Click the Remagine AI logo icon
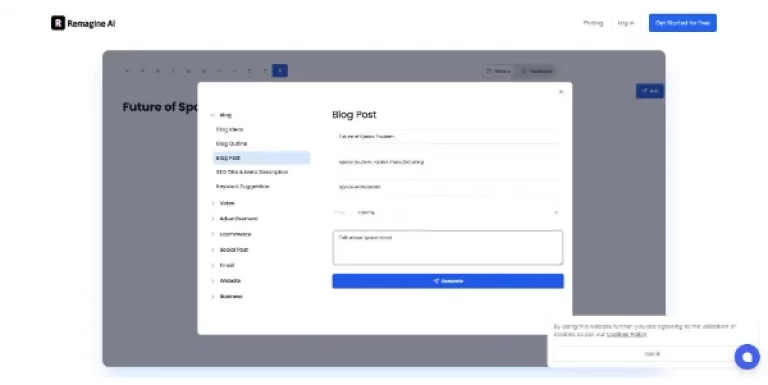The height and width of the screenshot is (385, 768). point(58,23)
